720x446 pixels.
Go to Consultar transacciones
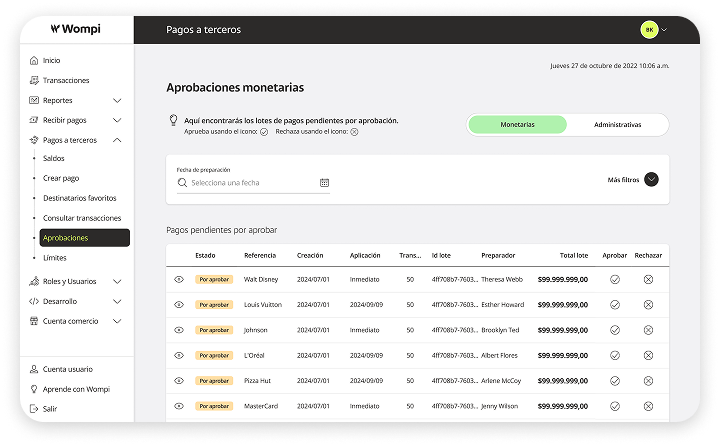(x=82, y=218)
